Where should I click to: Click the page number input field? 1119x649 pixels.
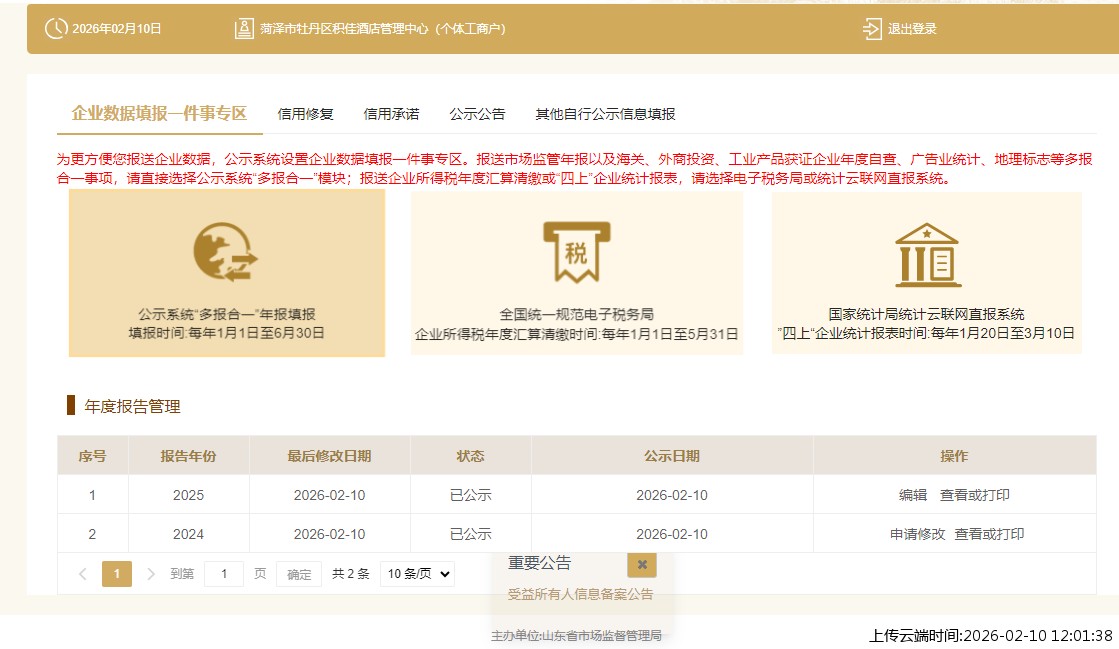[224, 573]
